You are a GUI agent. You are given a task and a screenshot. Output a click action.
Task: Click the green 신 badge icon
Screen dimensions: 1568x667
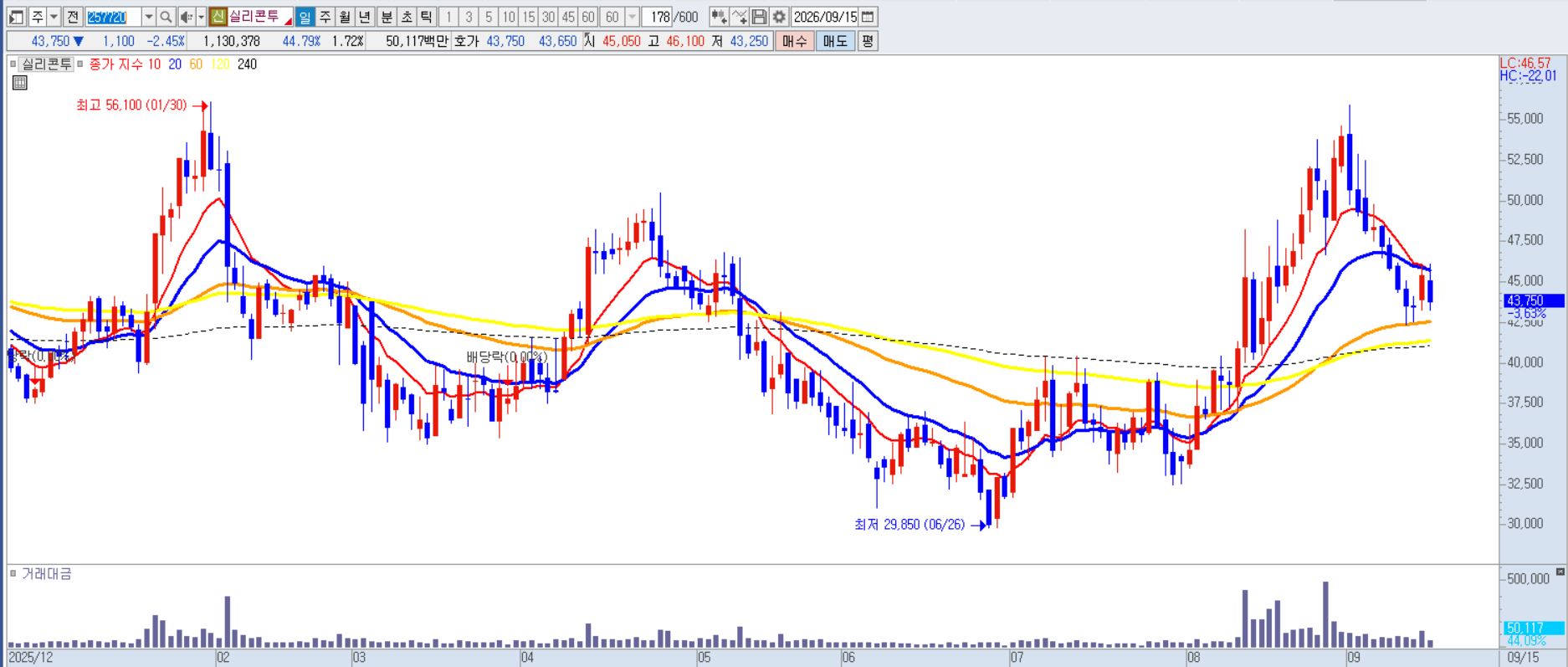pyautogui.click(x=218, y=17)
